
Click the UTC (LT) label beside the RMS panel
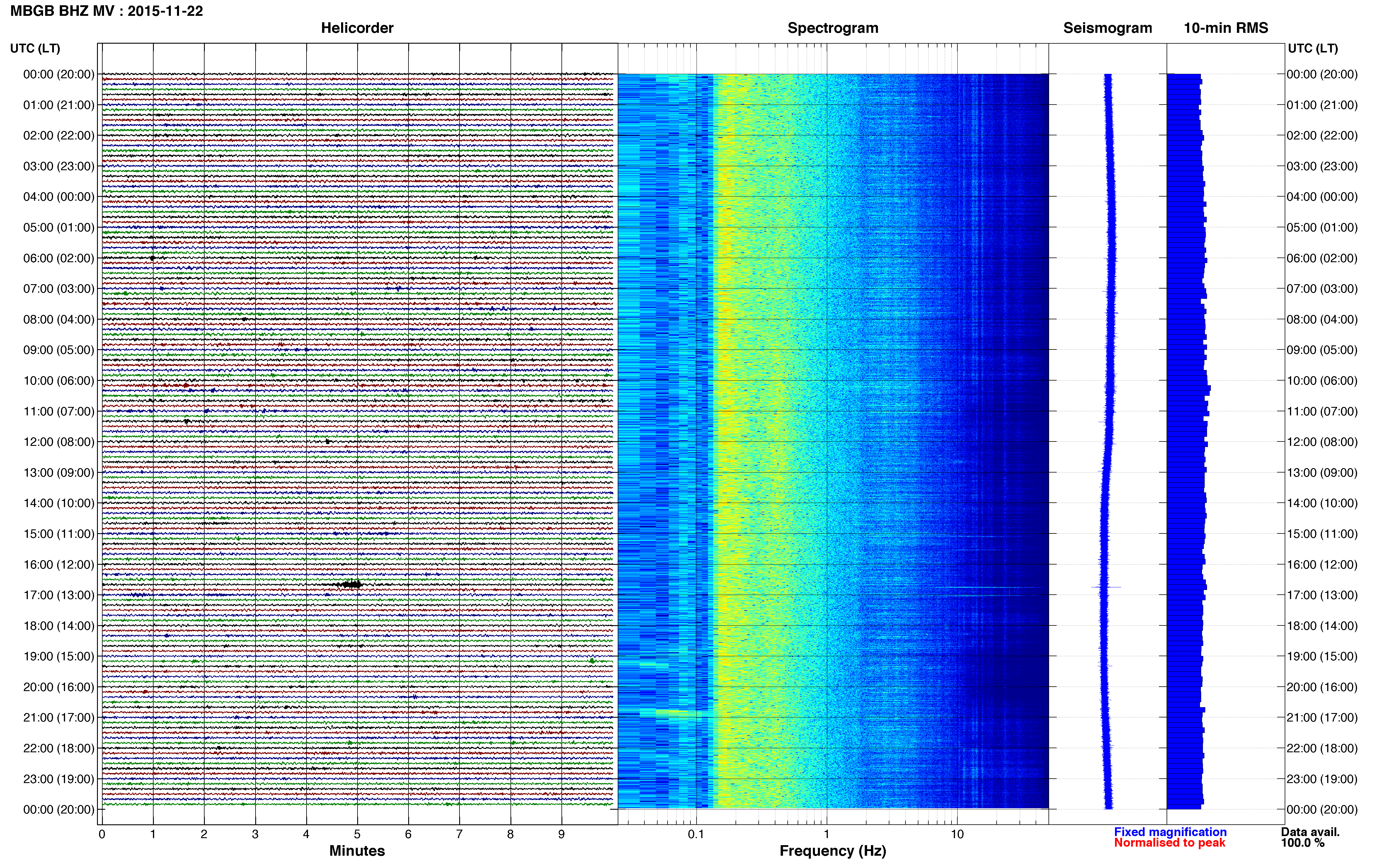(1313, 48)
